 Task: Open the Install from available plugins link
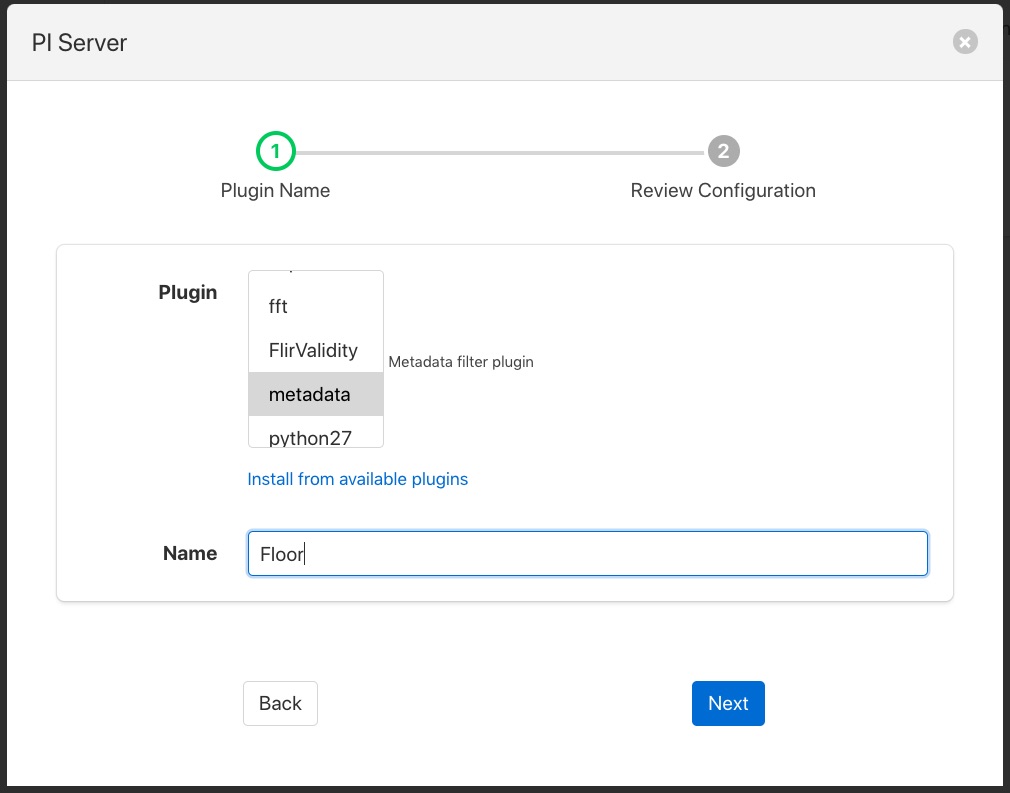(357, 479)
